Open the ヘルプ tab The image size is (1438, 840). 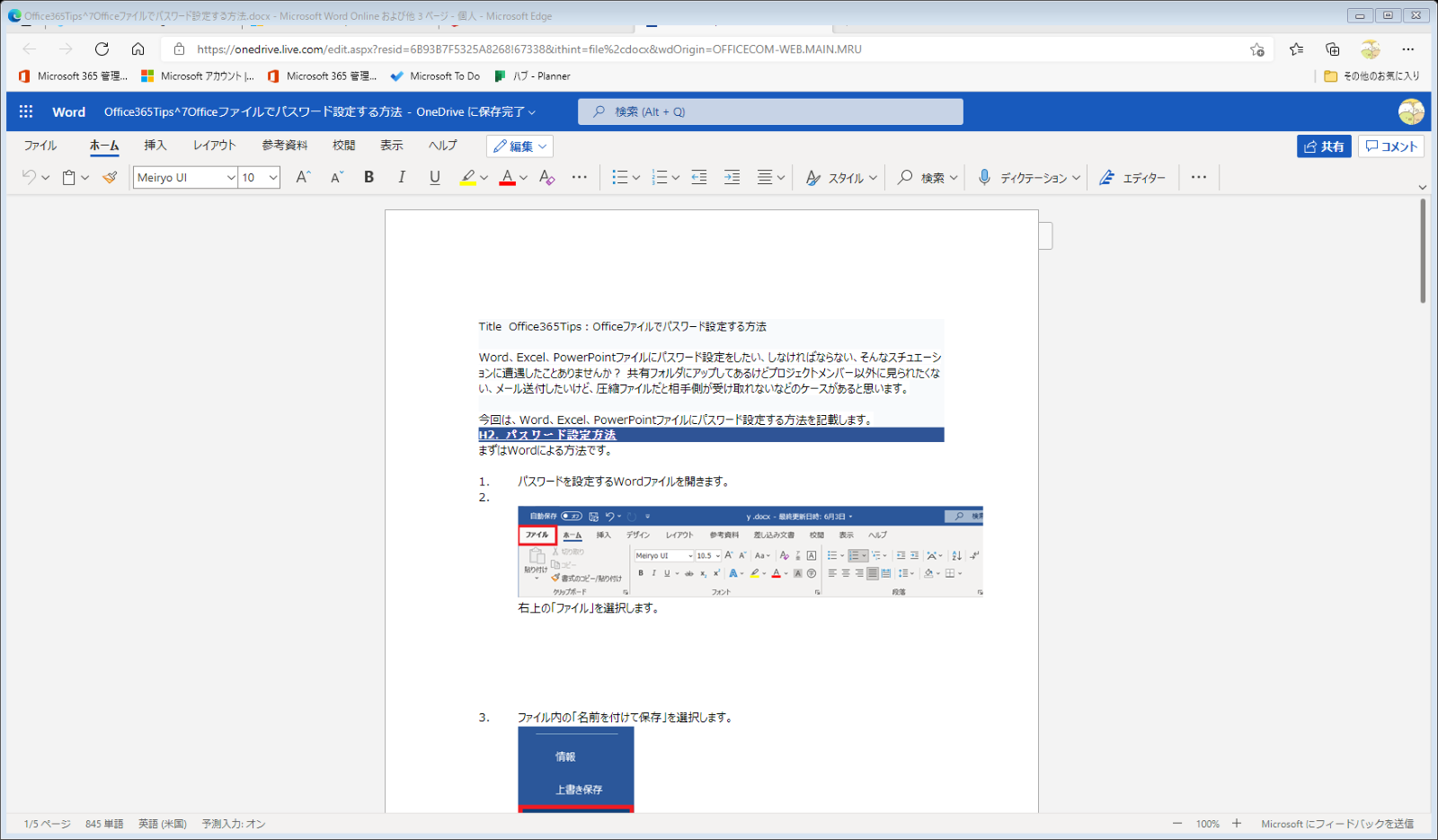click(x=443, y=146)
